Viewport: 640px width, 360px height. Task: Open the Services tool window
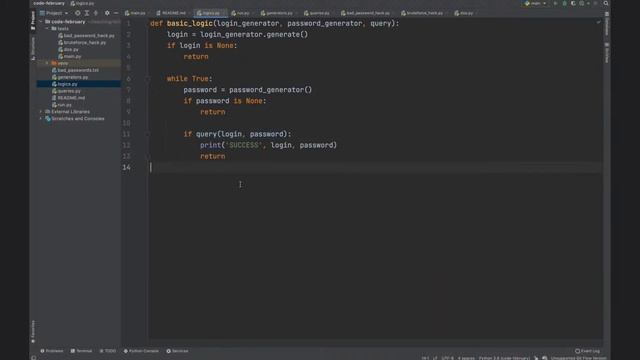tap(177, 351)
